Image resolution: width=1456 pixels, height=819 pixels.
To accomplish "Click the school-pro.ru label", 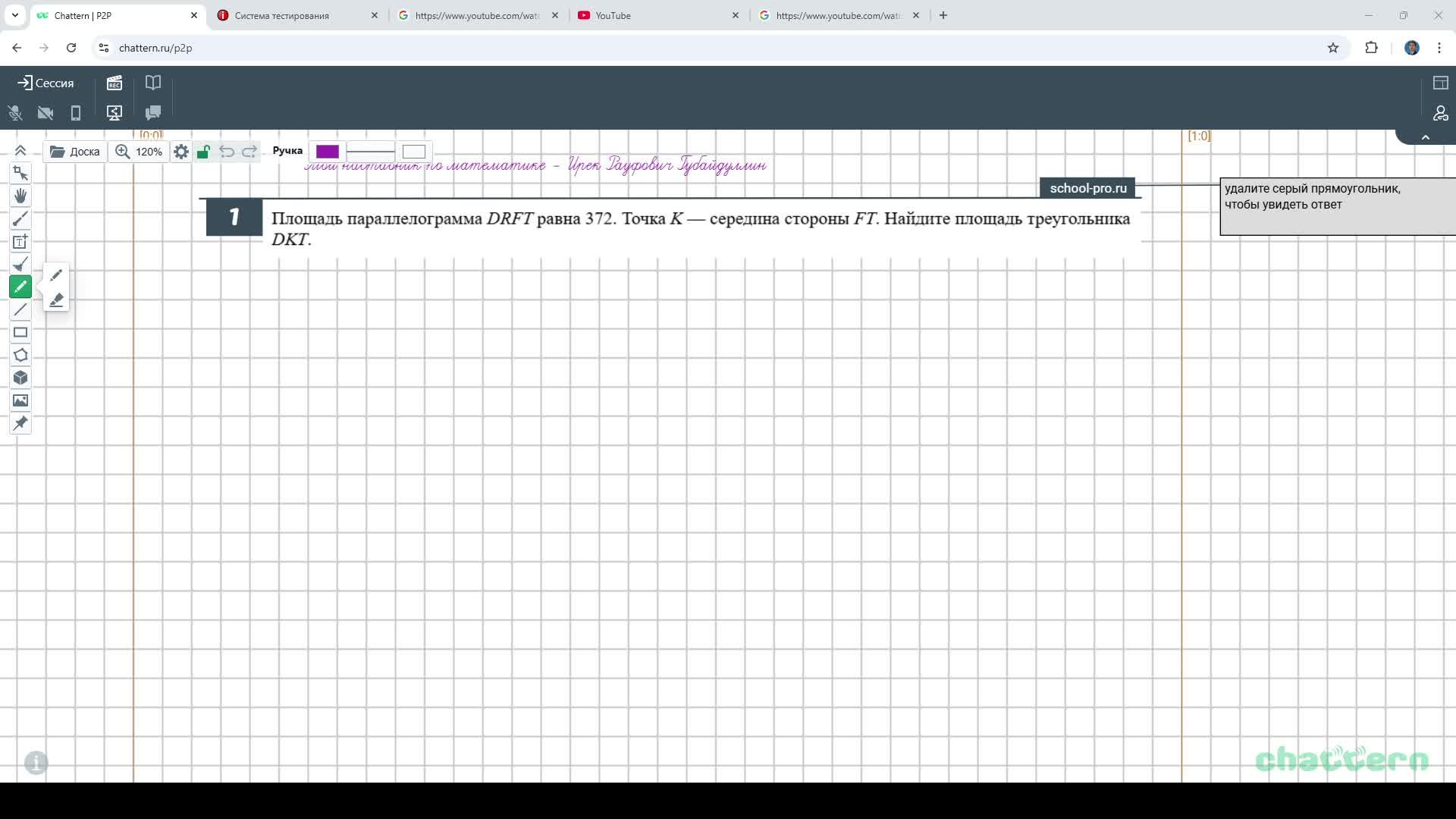I will [1088, 188].
